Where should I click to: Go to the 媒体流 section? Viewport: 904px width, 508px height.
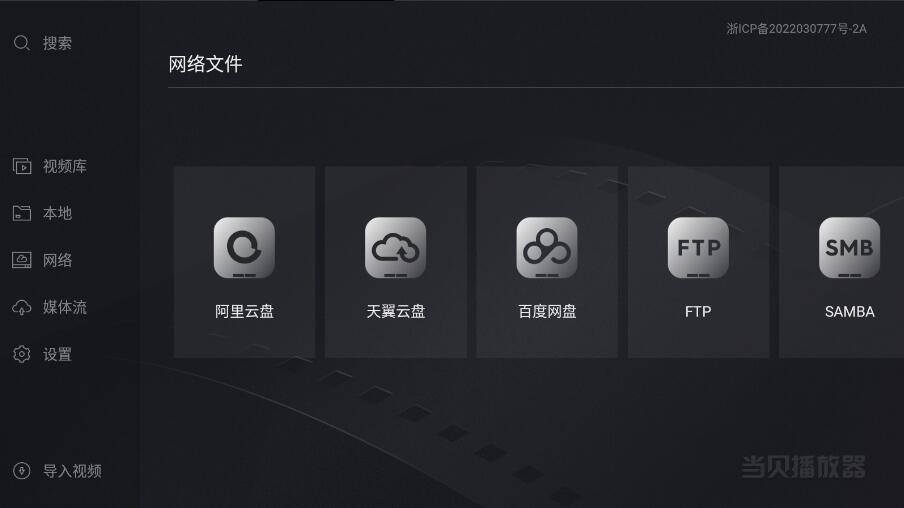pos(65,307)
